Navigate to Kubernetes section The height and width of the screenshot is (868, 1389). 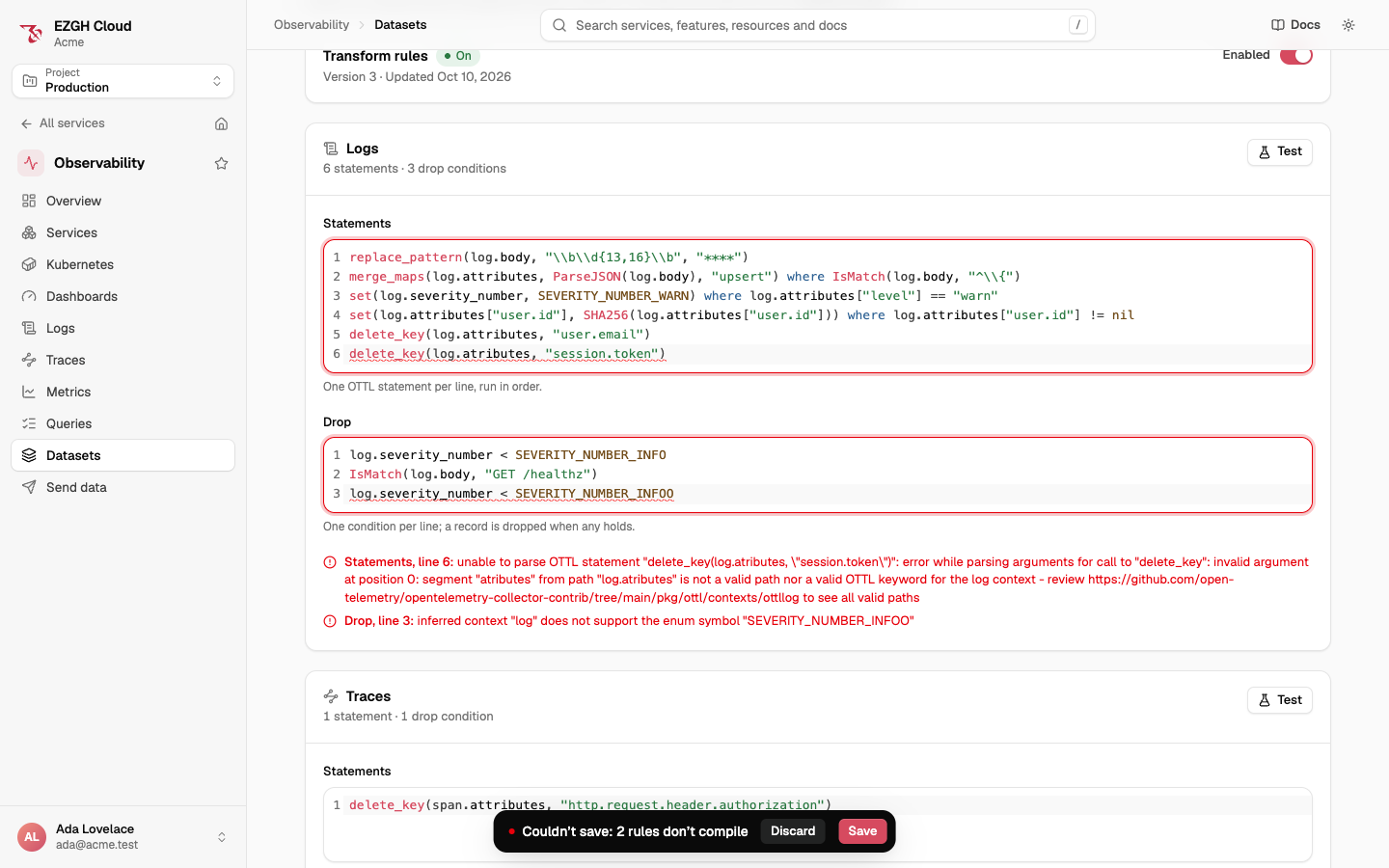click(x=123, y=264)
